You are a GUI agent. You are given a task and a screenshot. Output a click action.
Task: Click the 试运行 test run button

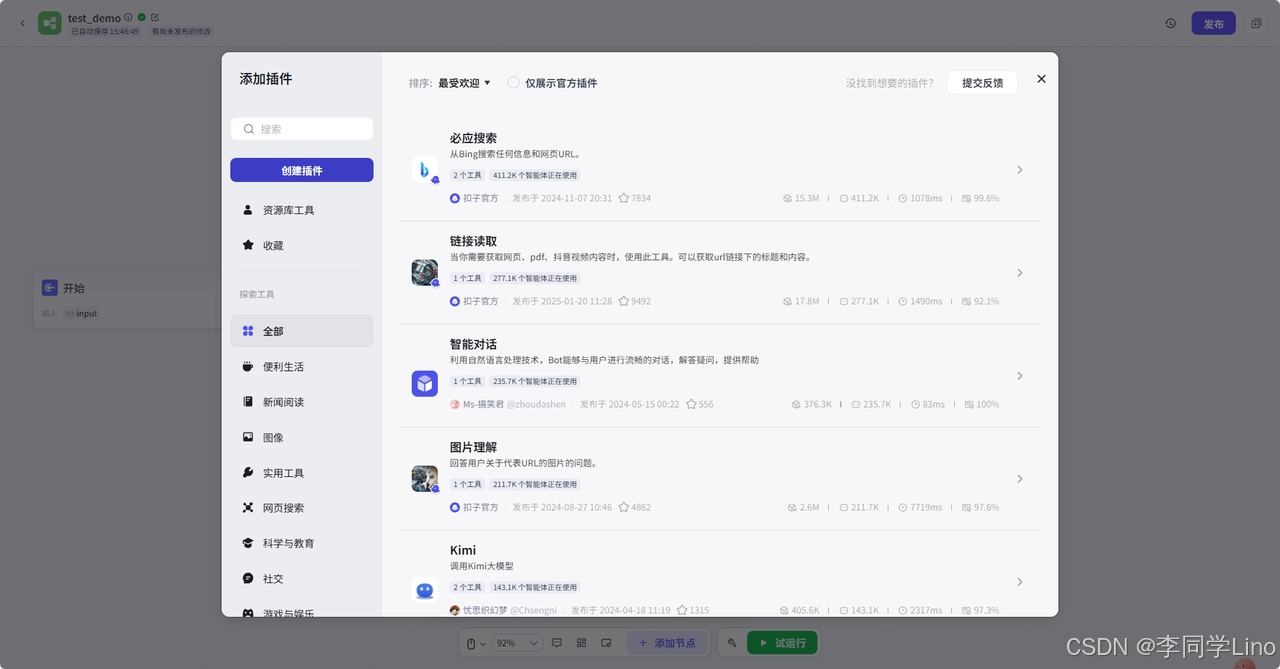pyautogui.click(x=782, y=643)
